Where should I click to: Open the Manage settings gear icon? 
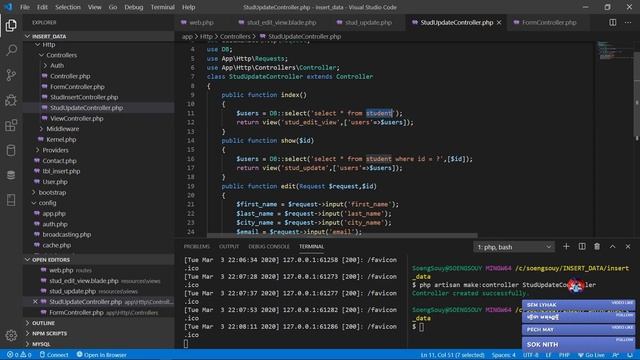[x=11, y=336]
